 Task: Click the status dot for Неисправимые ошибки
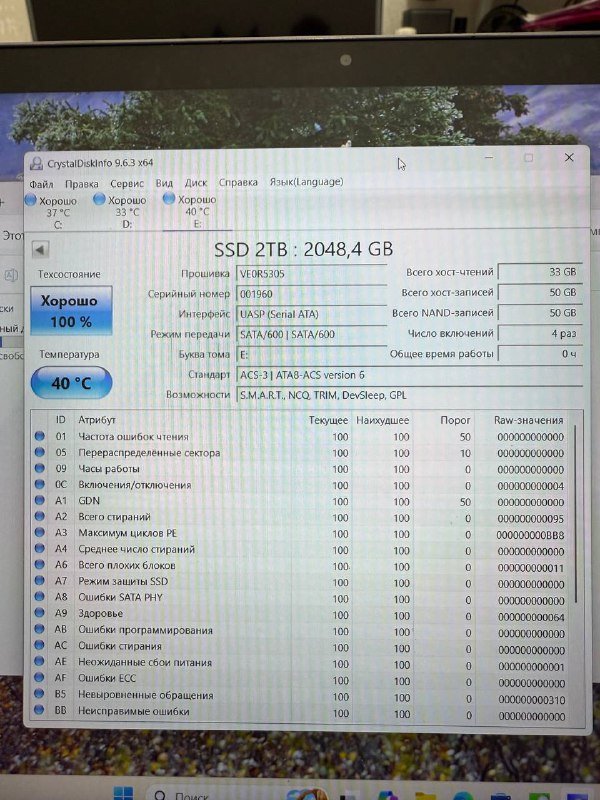click(x=39, y=710)
